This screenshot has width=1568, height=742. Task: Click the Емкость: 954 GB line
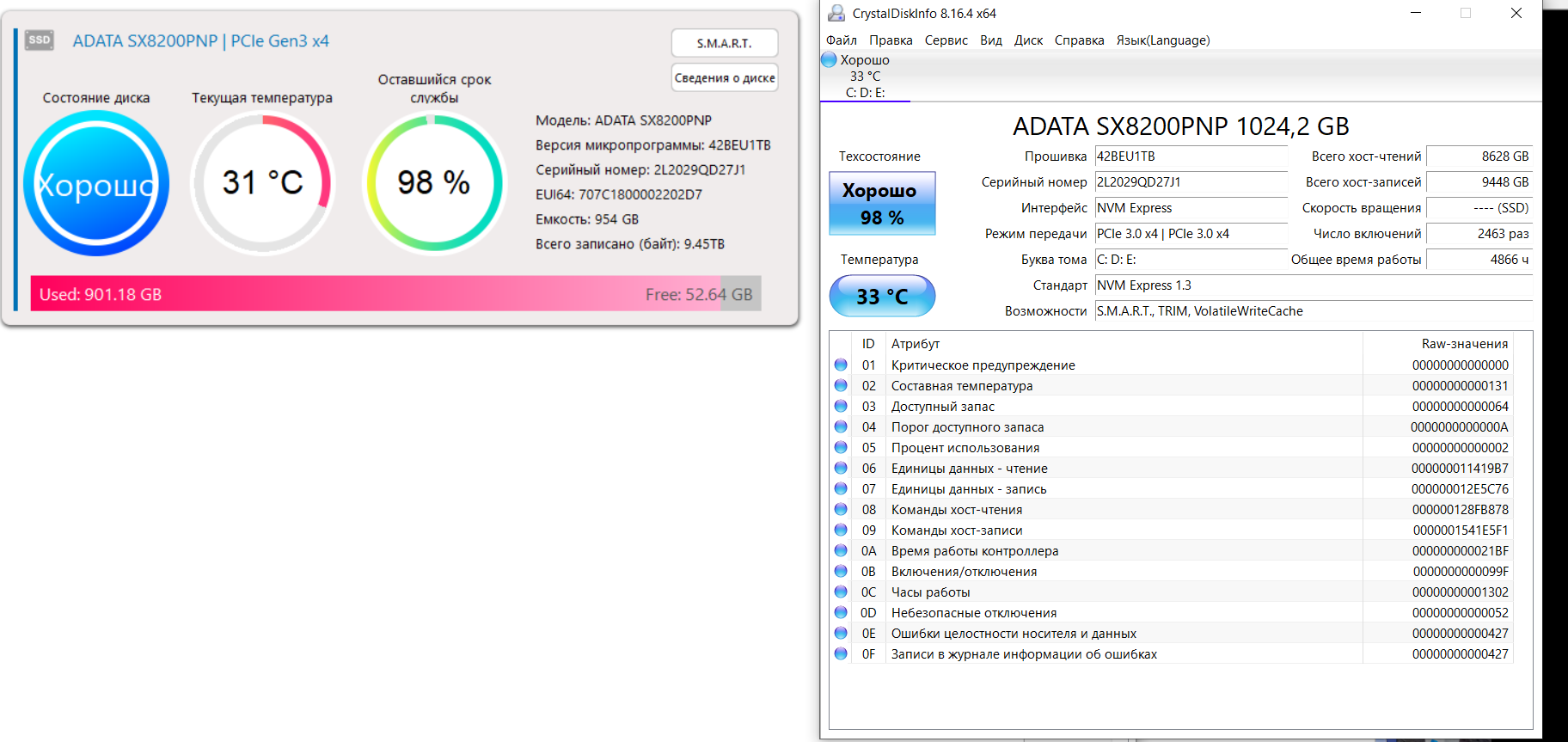coord(587,219)
